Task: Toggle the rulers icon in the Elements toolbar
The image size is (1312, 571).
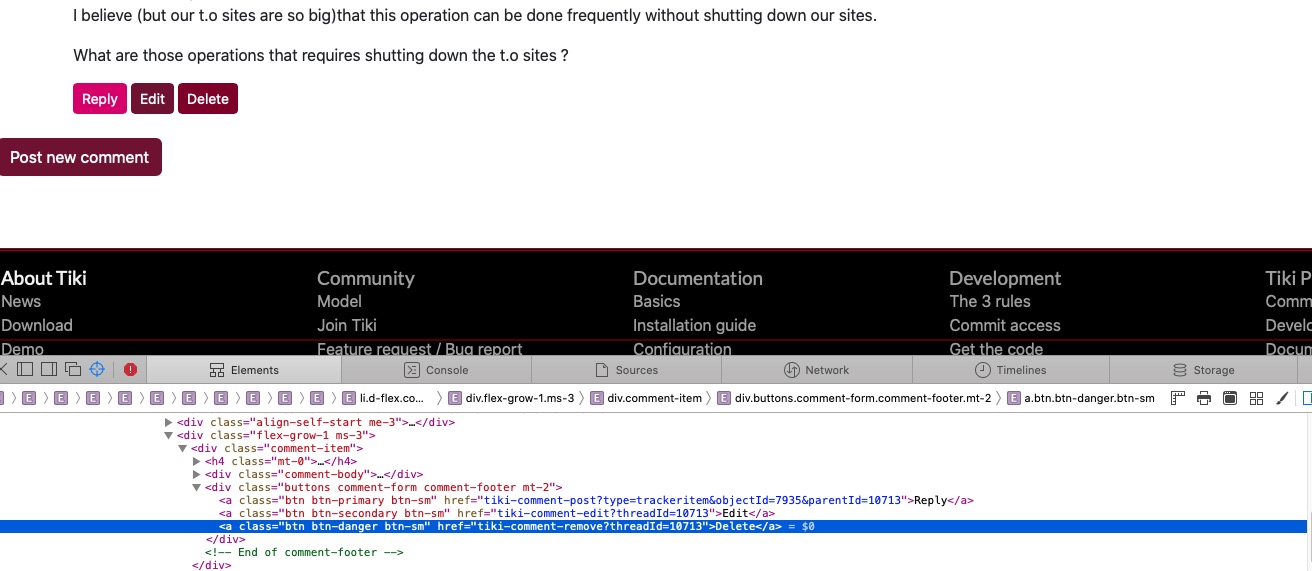Action: point(1178,398)
